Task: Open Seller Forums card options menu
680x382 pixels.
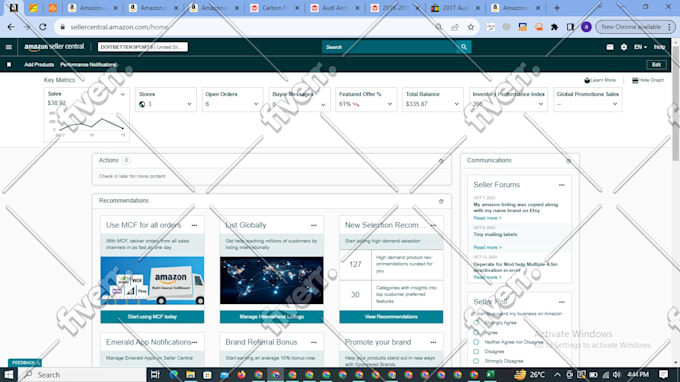Action: [562, 185]
